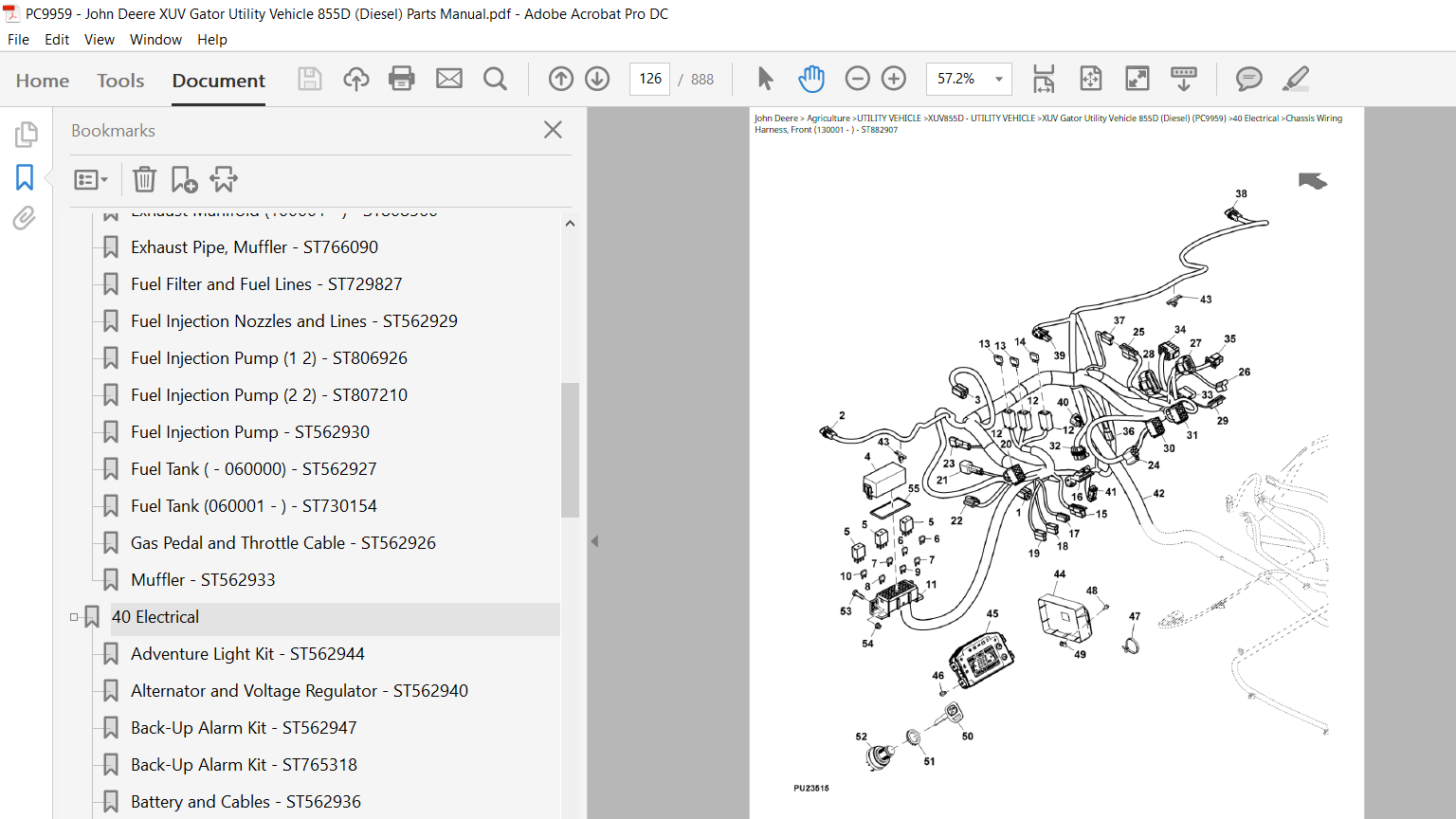Viewport: 1456px width, 819px height.
Task: Open bookmark Gas Pedal and Throttle Cable
Action: (283, 543)
